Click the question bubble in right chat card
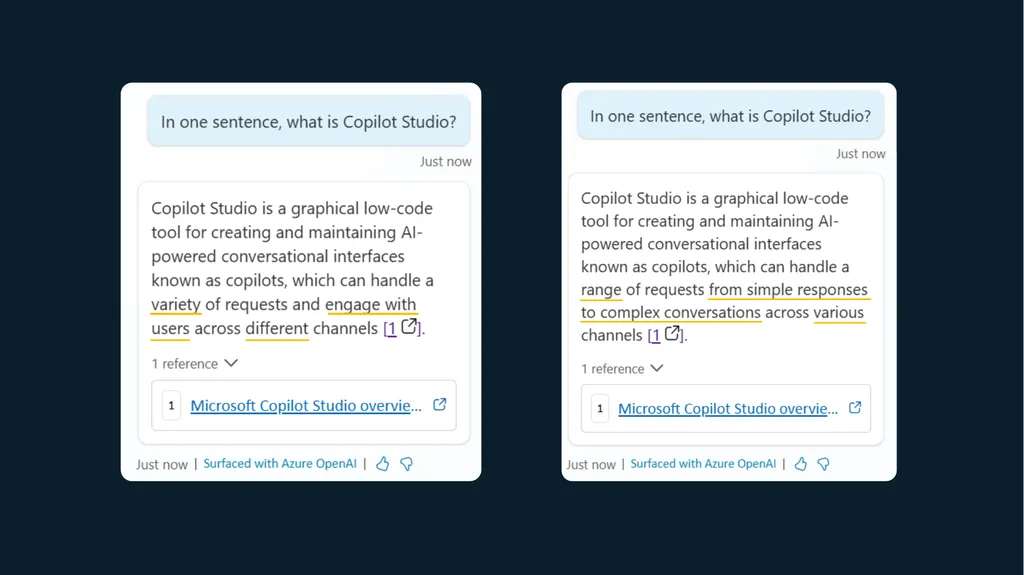The image size is (1024, 575). click(730, 116)
